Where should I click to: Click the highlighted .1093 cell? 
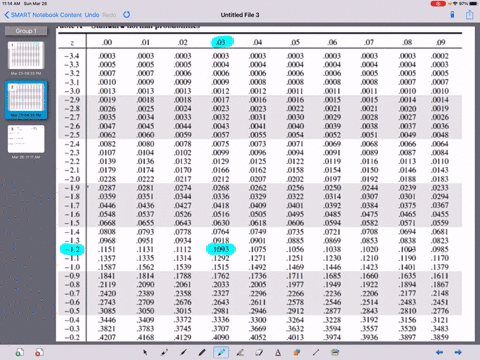pos(221,249)
